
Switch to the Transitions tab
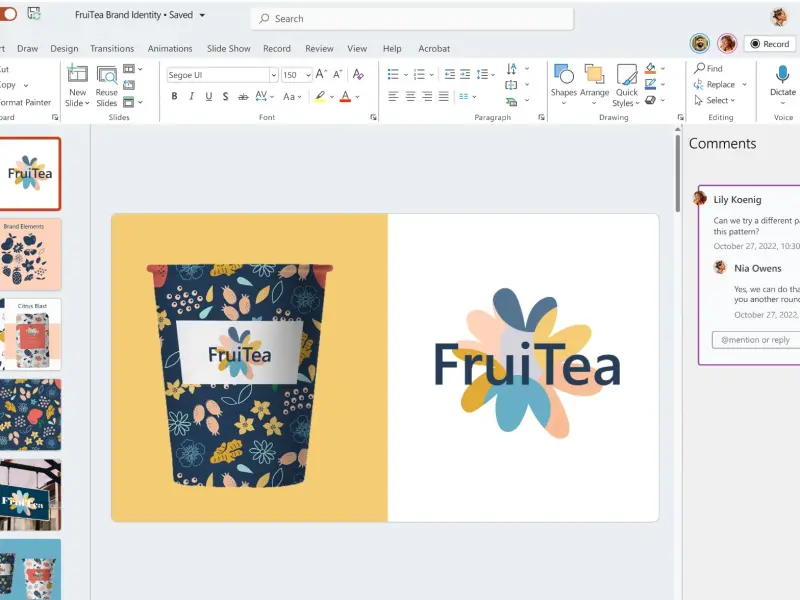tap(112, 48)
